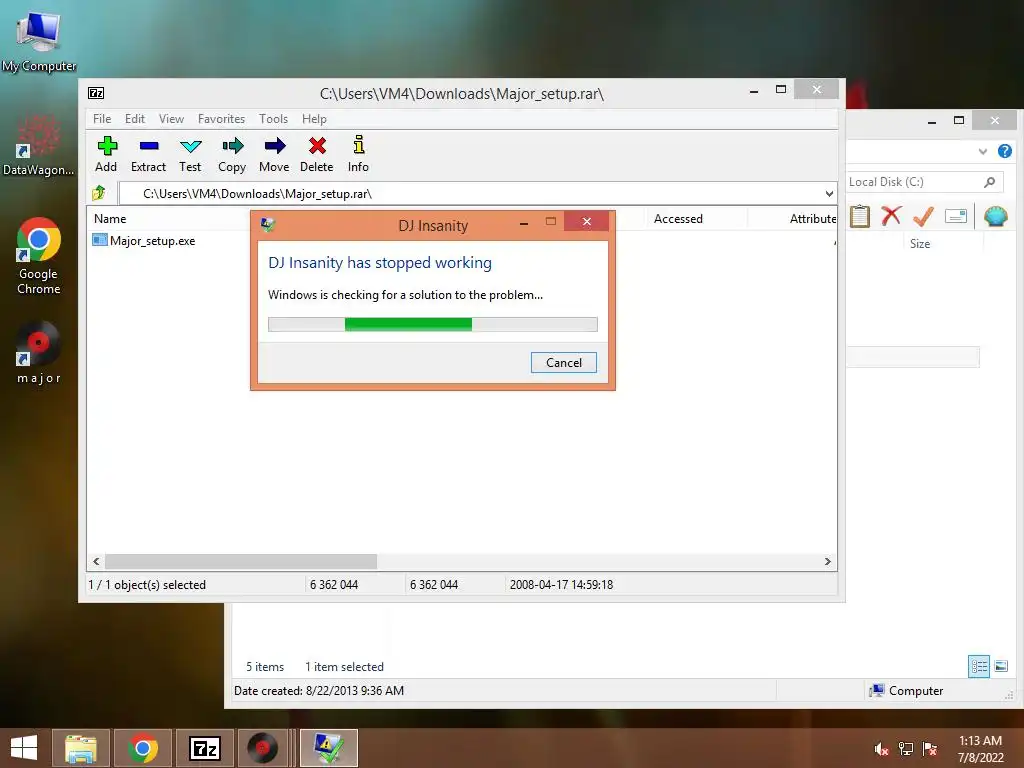Screen dimensions: 1024x768
Task: Click the Windows Start button
Action: pyautogui.click(x=24, y=748)
